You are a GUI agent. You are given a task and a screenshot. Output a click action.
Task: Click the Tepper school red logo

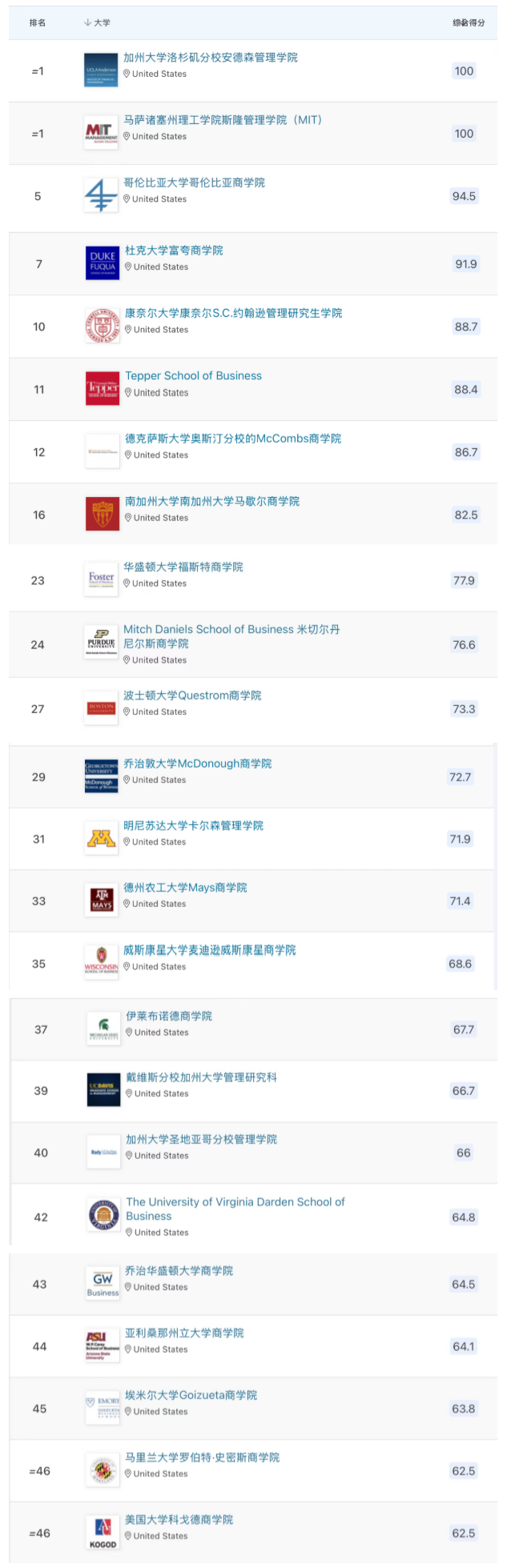103,389
